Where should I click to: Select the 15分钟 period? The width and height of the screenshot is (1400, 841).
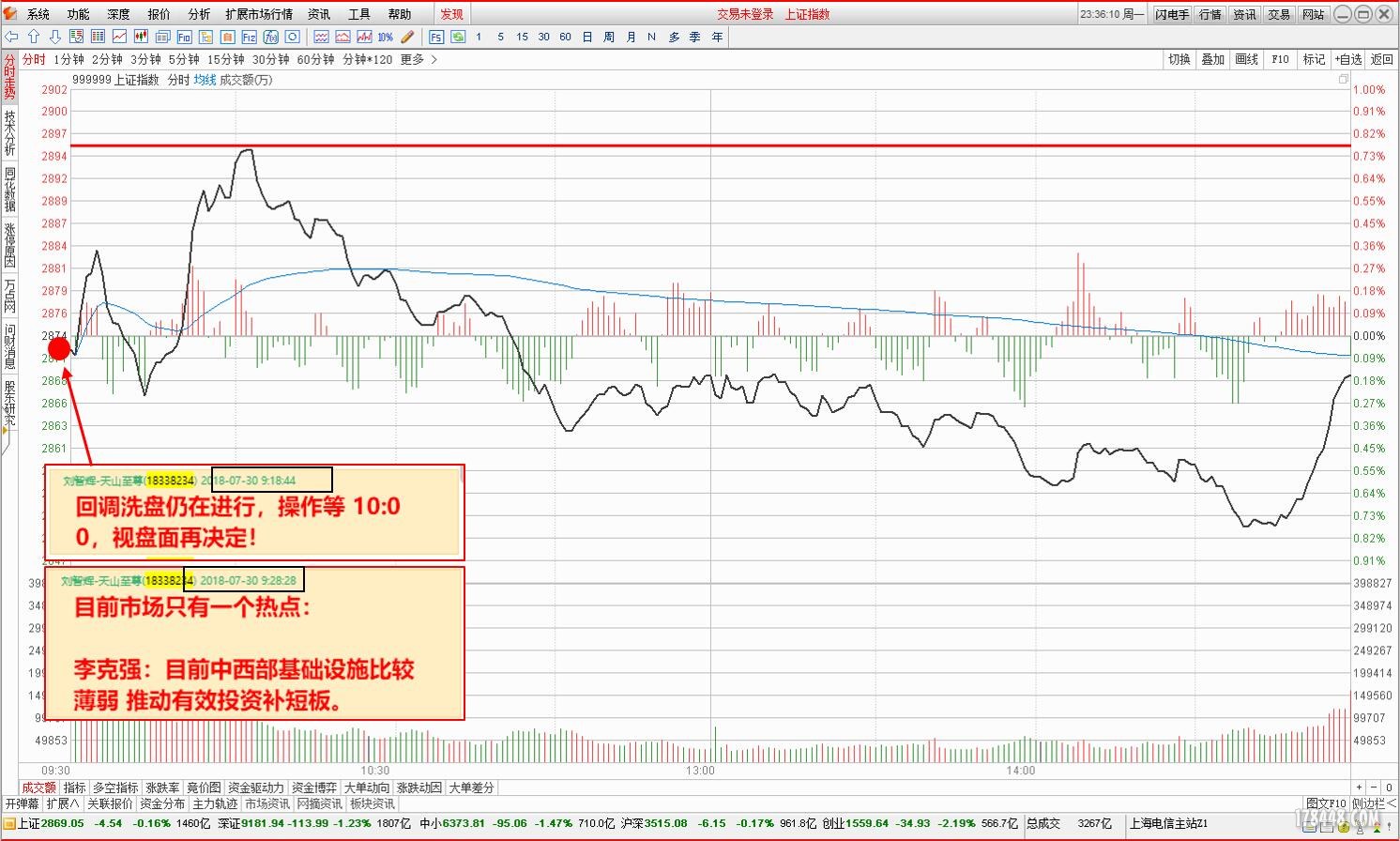coord(226,59)
